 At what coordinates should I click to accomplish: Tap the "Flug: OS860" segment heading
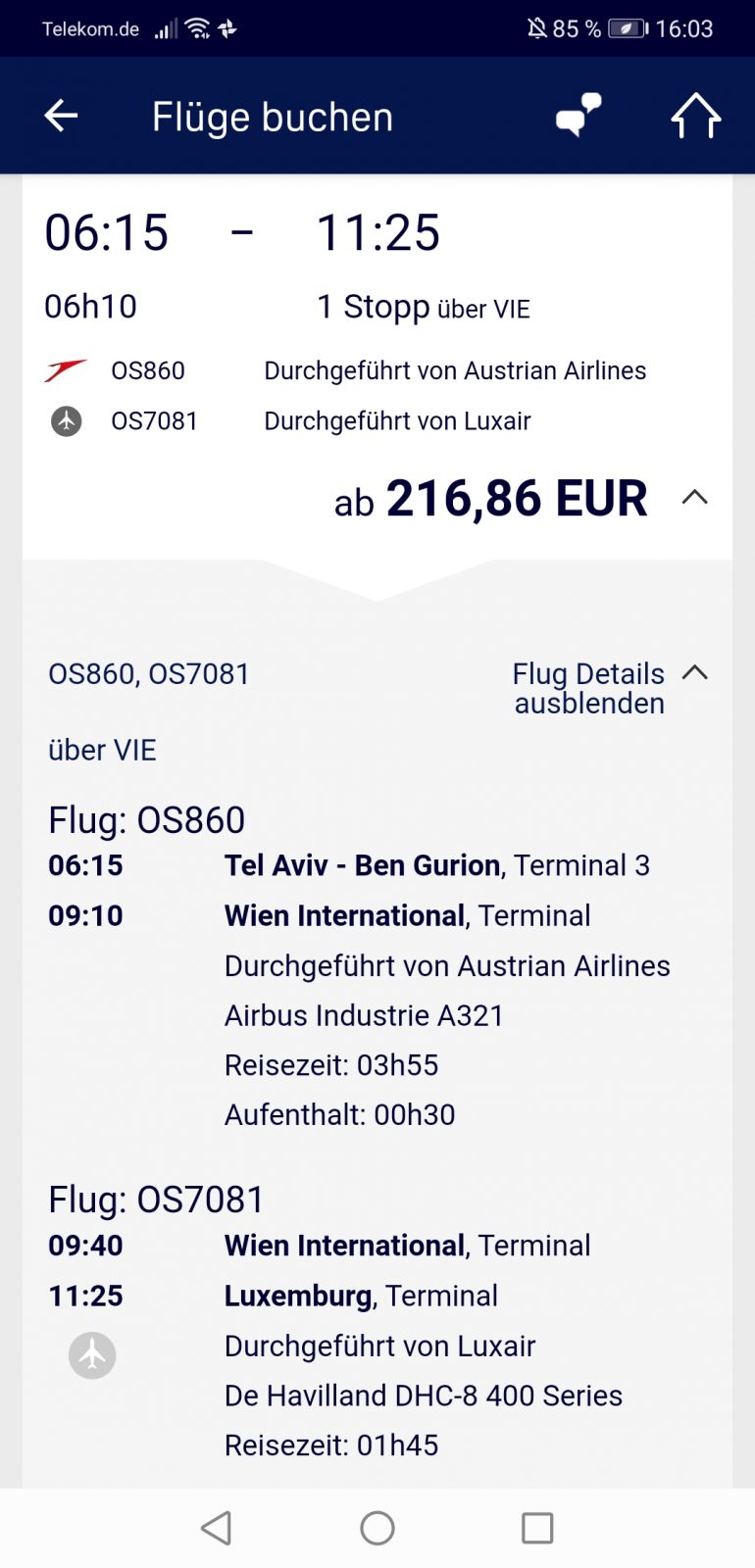pyautogui.click(x=147, y=820)
